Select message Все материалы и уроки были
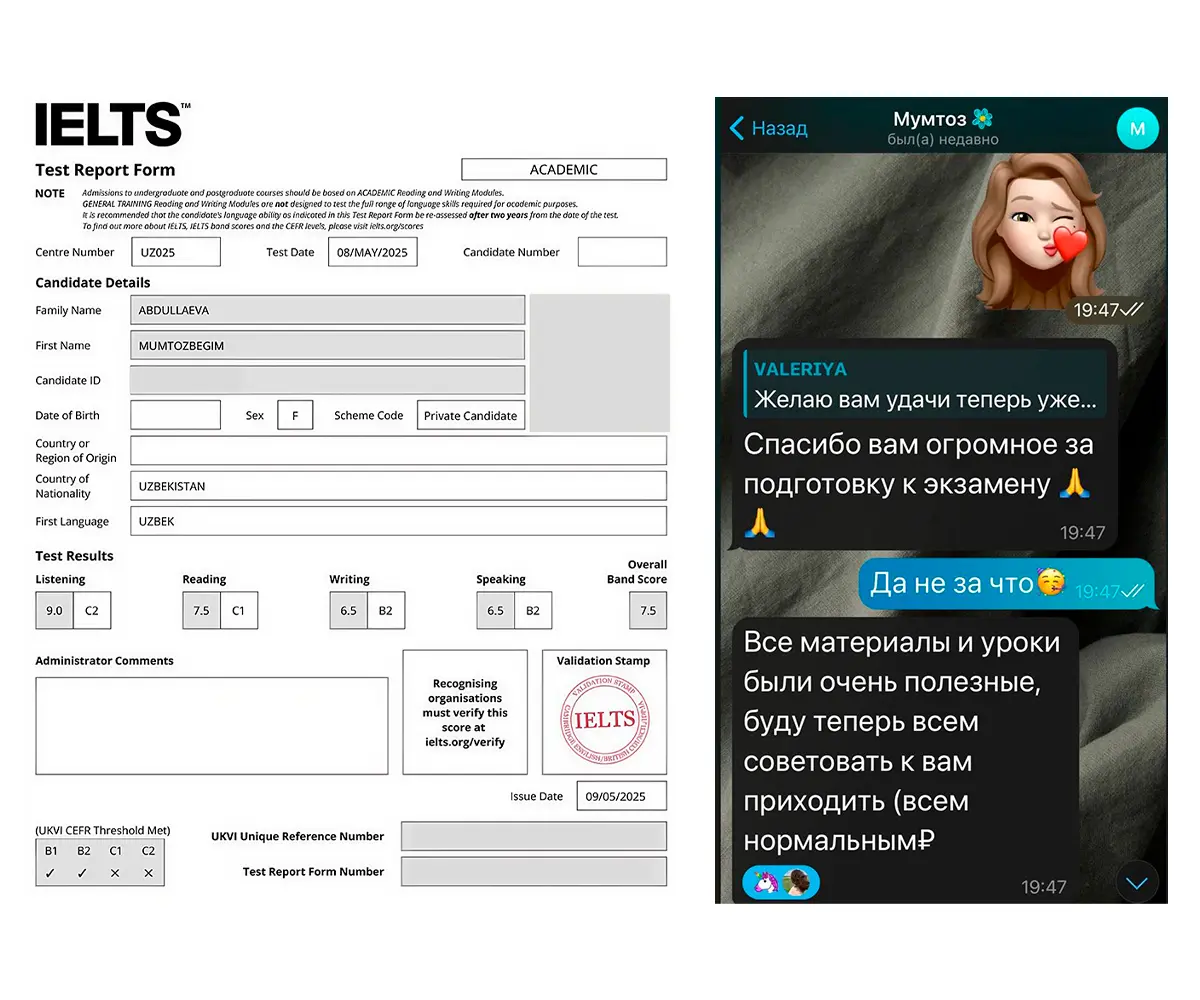The height and width of the screenshot is (1000, 1200). [x=905, y=760]
